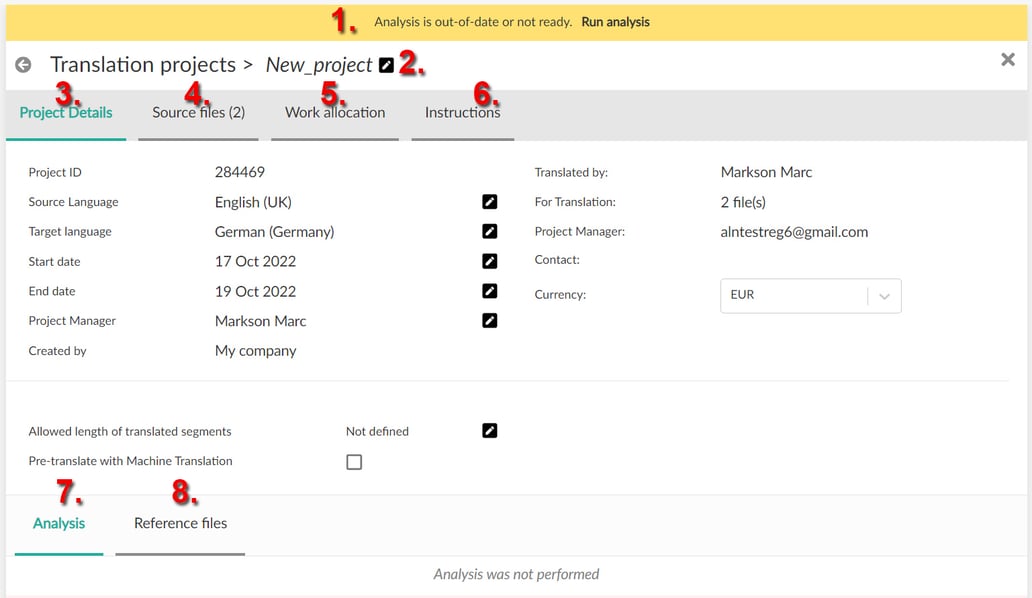
Task: Select the Analysis tab
Action: point(59,524)
